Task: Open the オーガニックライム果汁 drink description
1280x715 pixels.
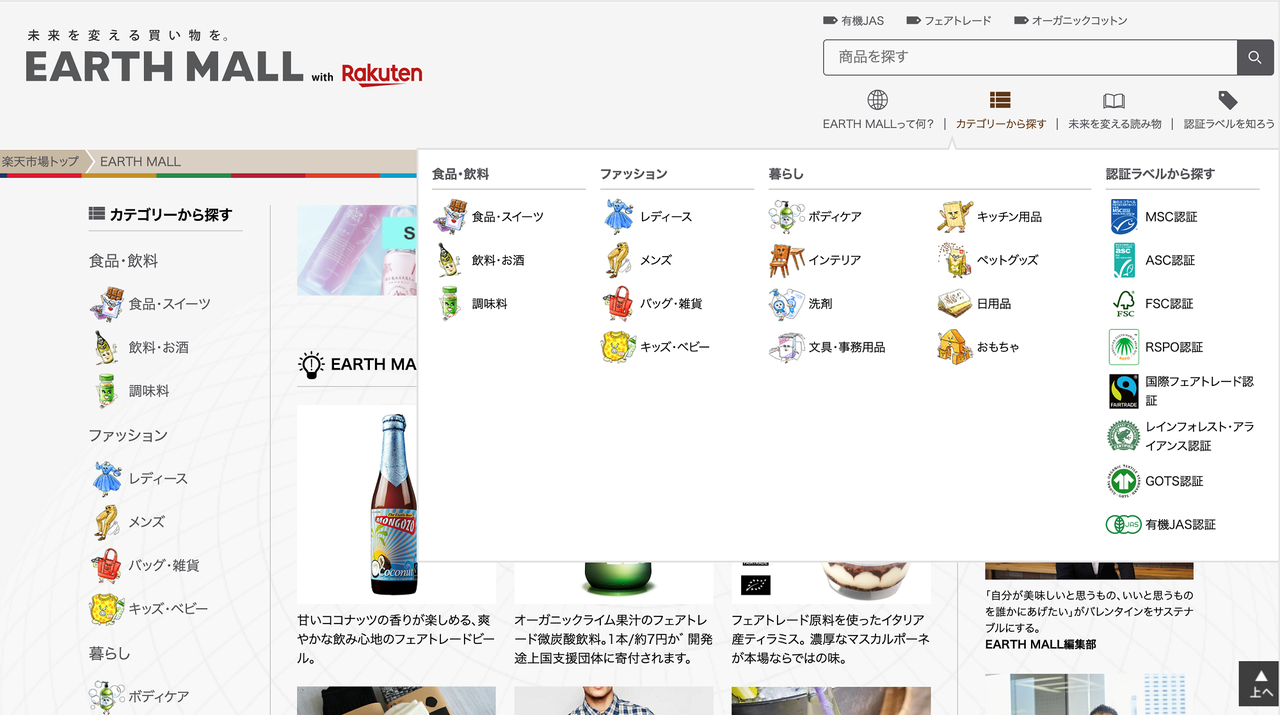Action: 613,639
